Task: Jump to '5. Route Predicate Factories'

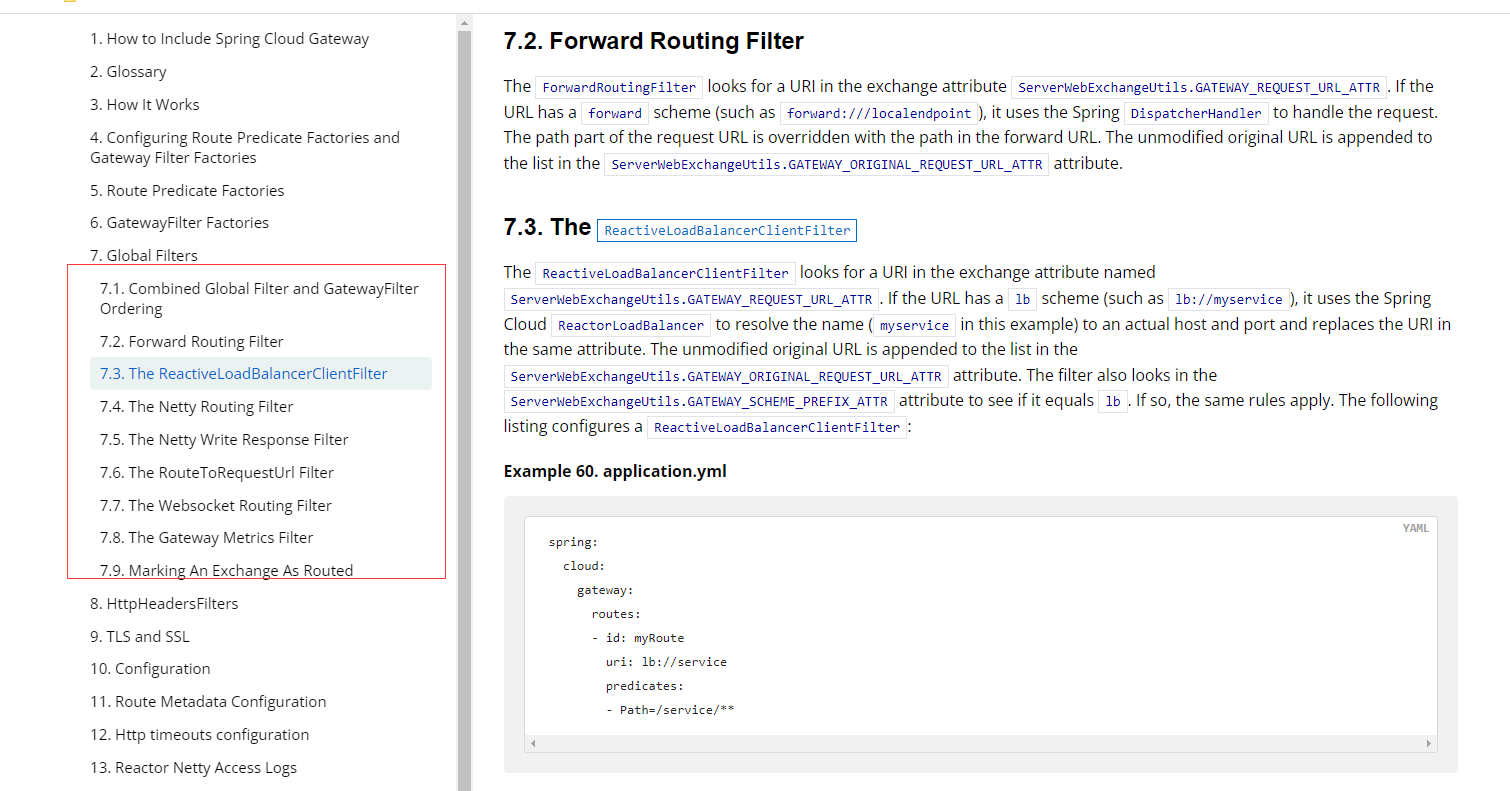Action: coord(187,191)
